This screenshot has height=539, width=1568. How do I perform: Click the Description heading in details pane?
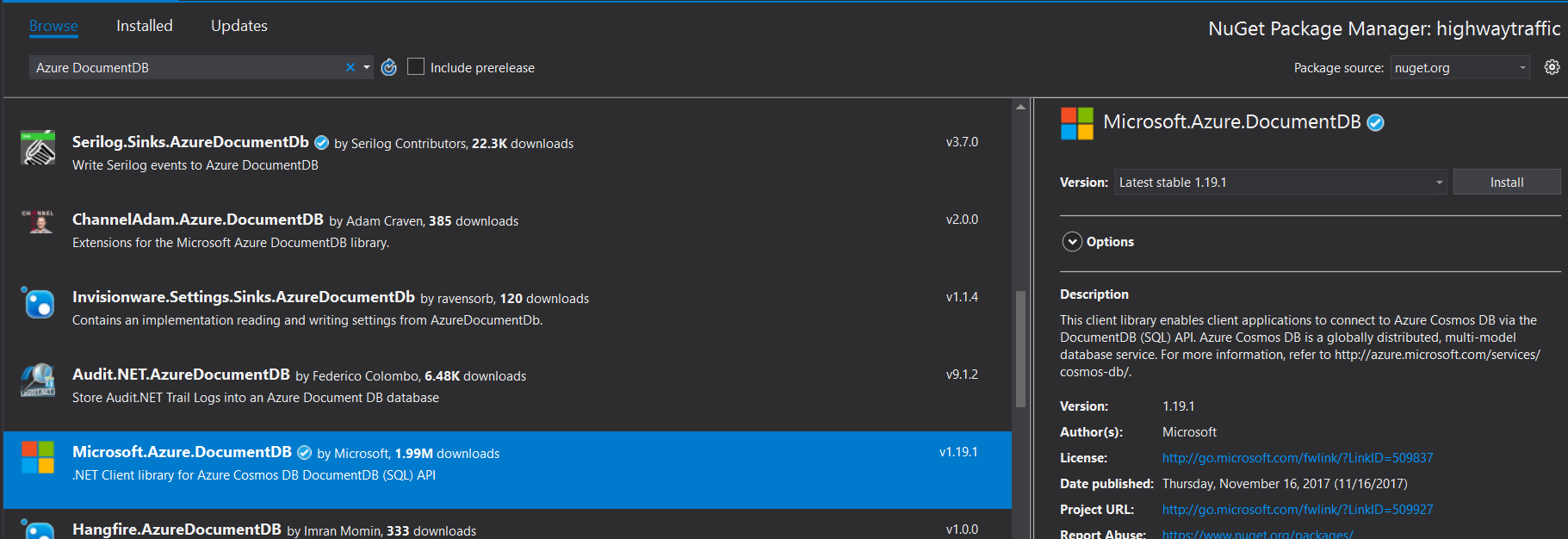(x=1094, y=294)
